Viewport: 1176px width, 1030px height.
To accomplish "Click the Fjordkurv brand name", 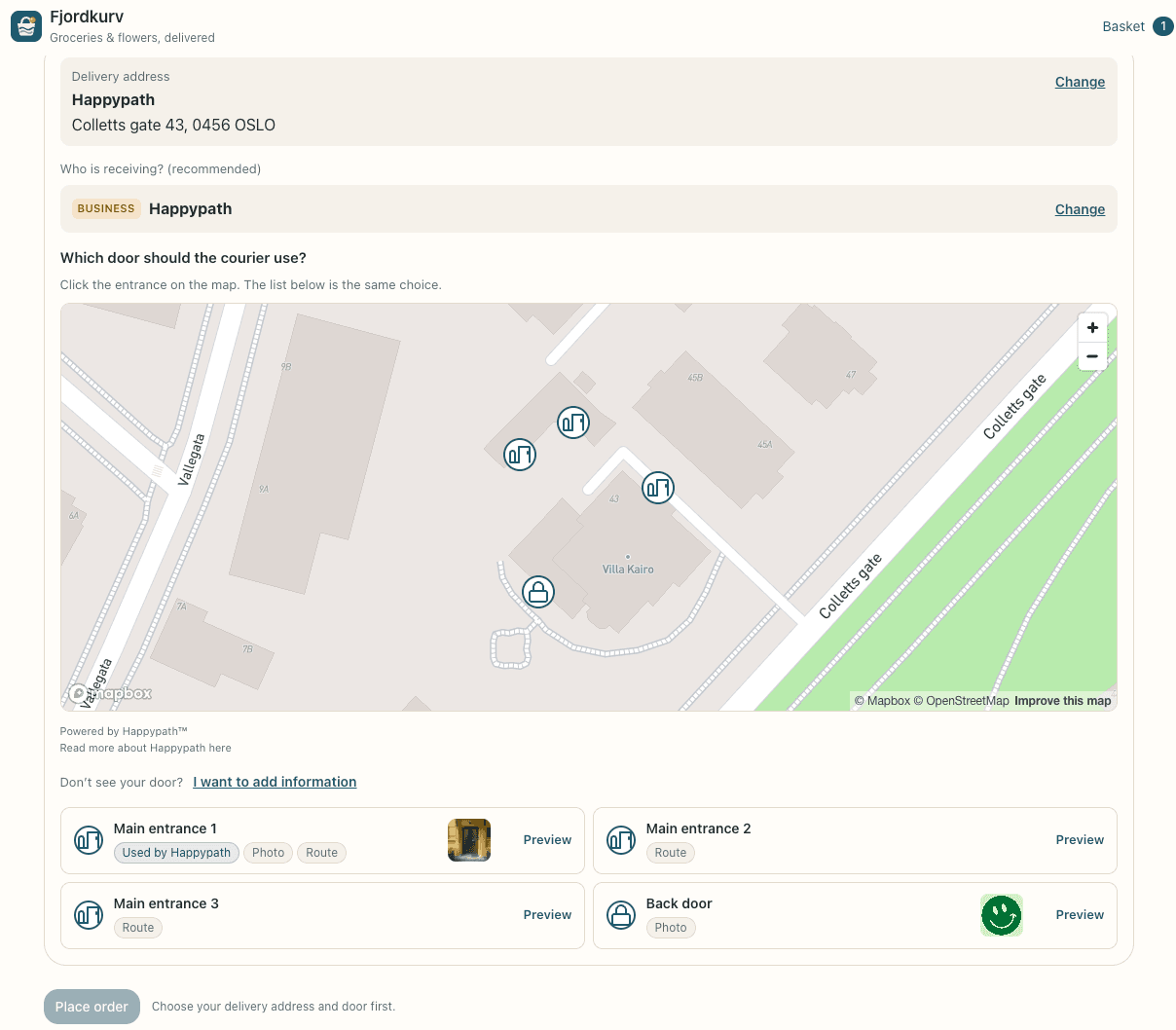I will (87, 17).
